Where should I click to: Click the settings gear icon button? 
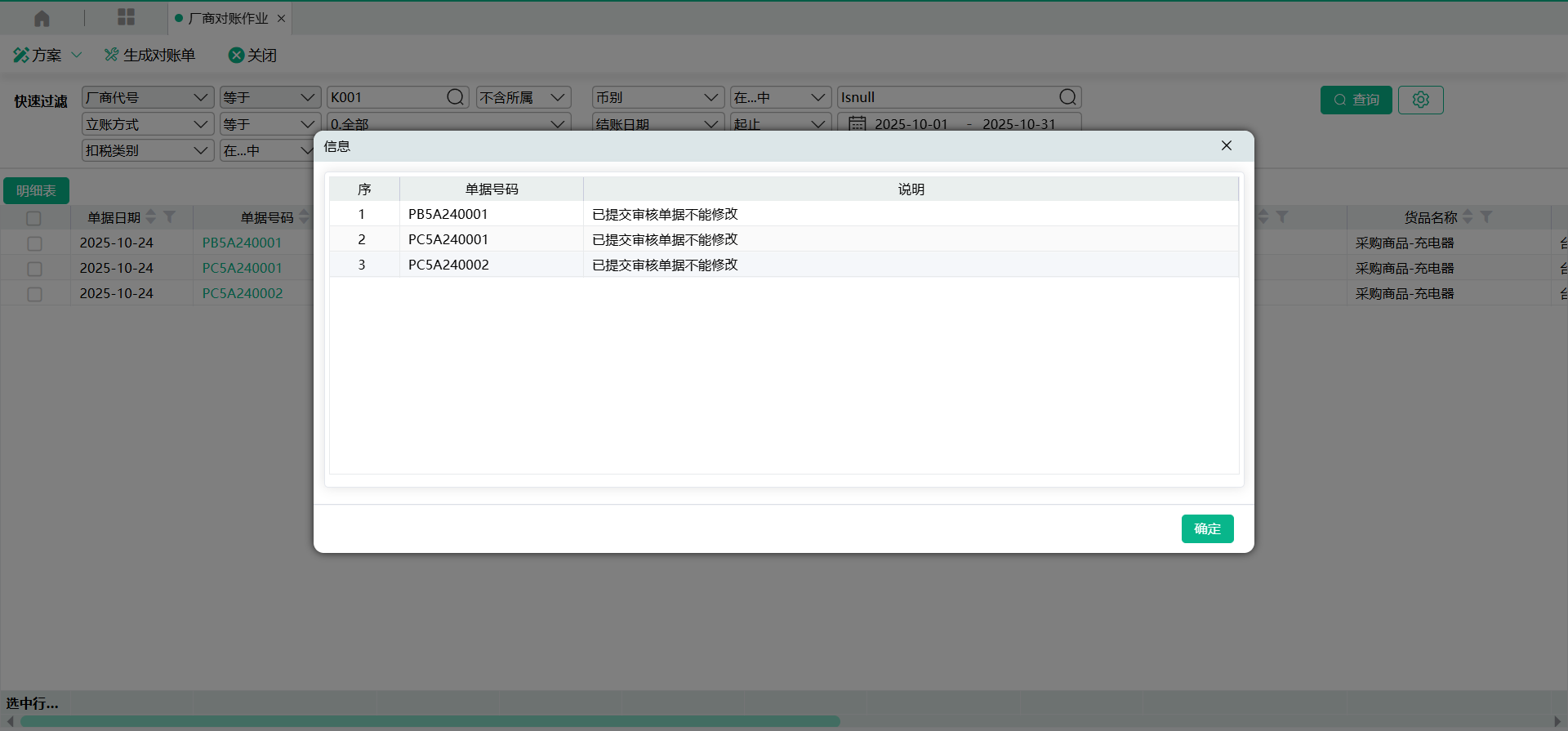tap(1420, 100)
